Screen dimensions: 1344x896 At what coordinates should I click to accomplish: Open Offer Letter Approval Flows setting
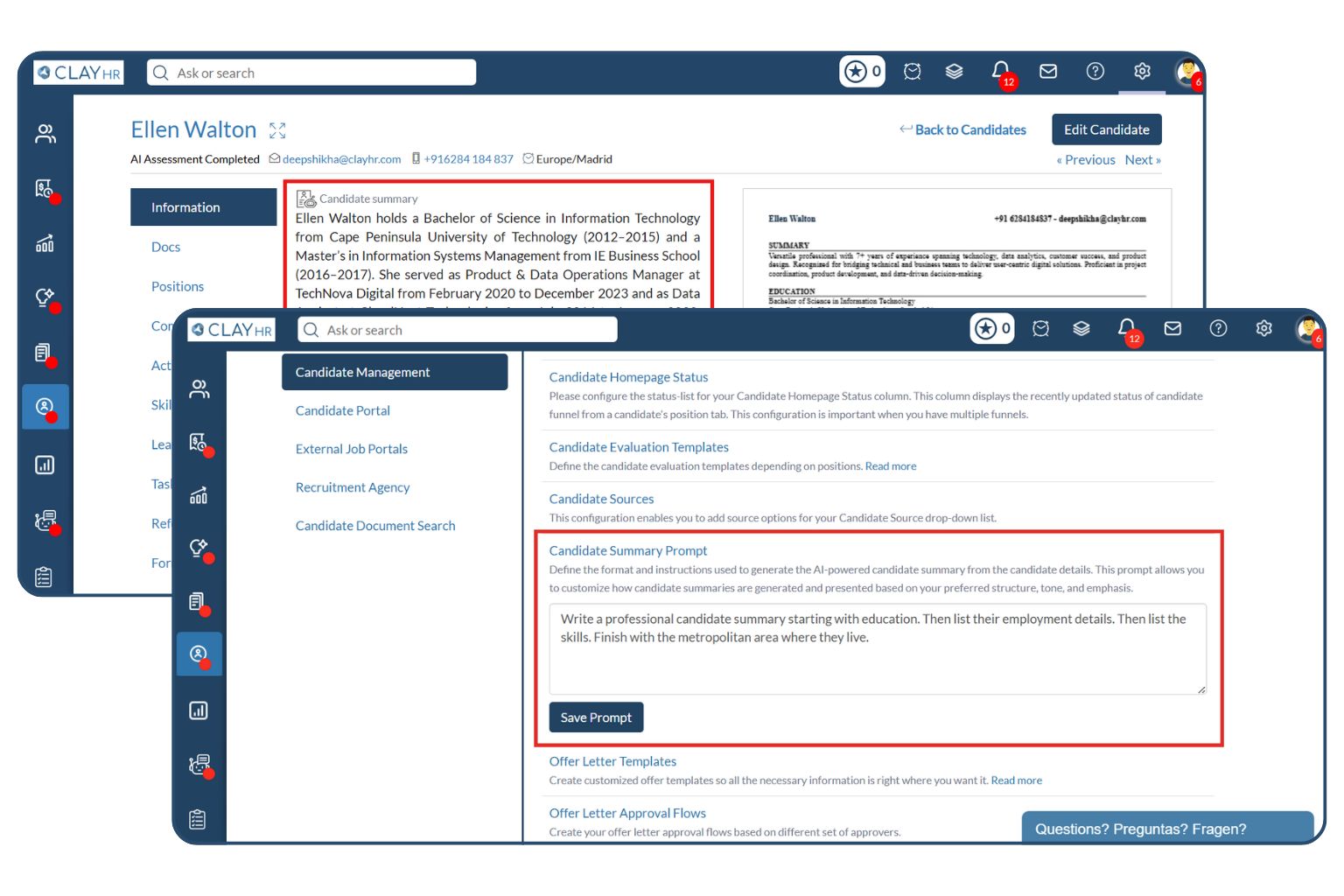(627, 813)
